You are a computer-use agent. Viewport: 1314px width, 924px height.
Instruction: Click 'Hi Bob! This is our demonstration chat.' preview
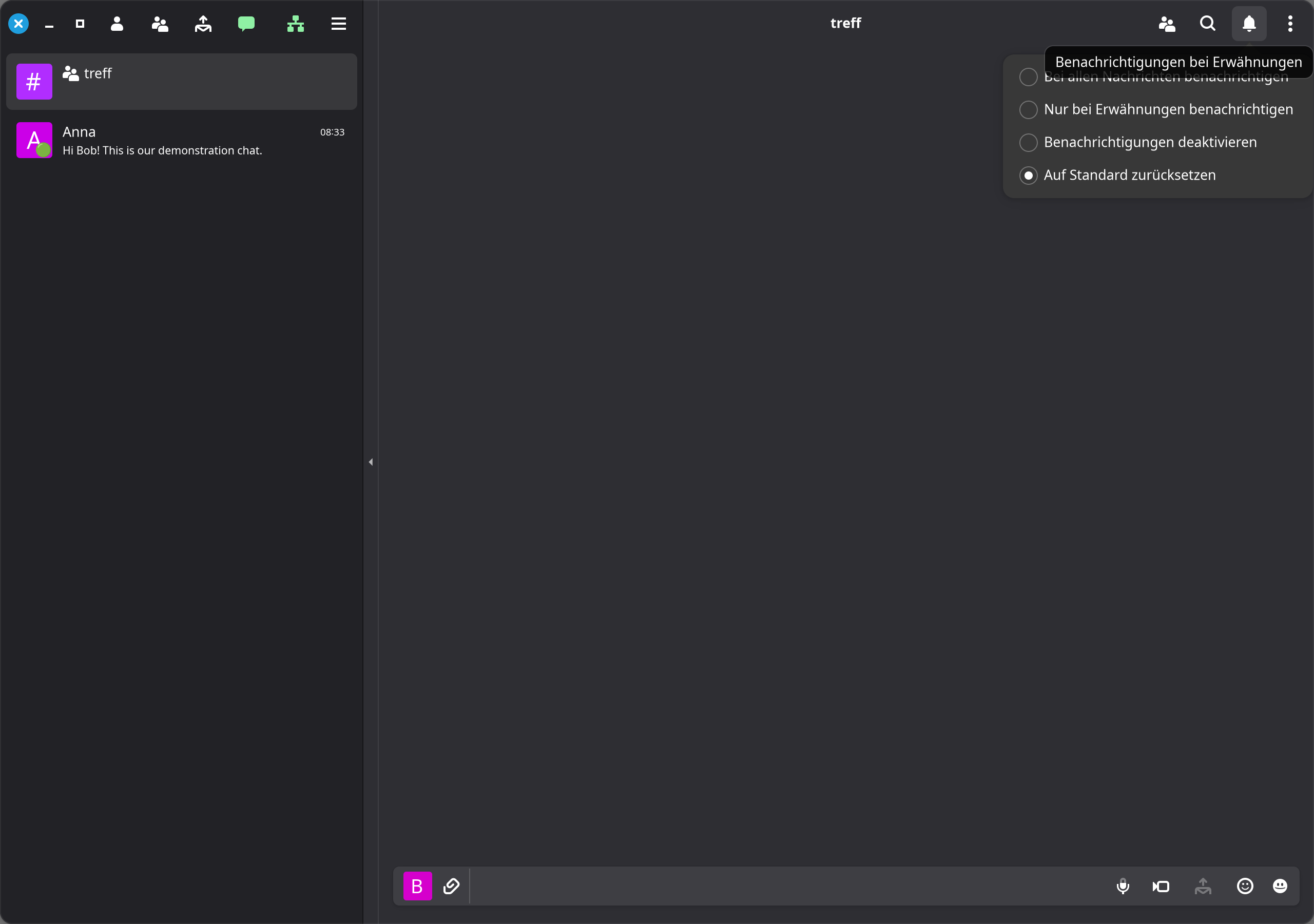click(163, 150)
